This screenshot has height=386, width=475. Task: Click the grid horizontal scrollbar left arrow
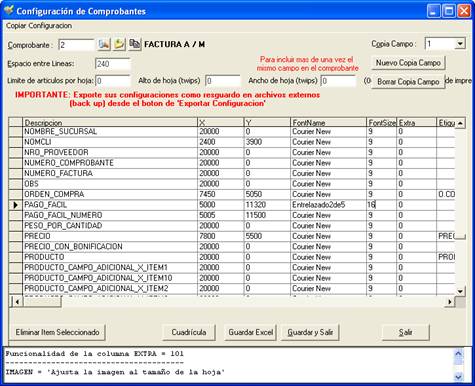[x=17, y=302]
